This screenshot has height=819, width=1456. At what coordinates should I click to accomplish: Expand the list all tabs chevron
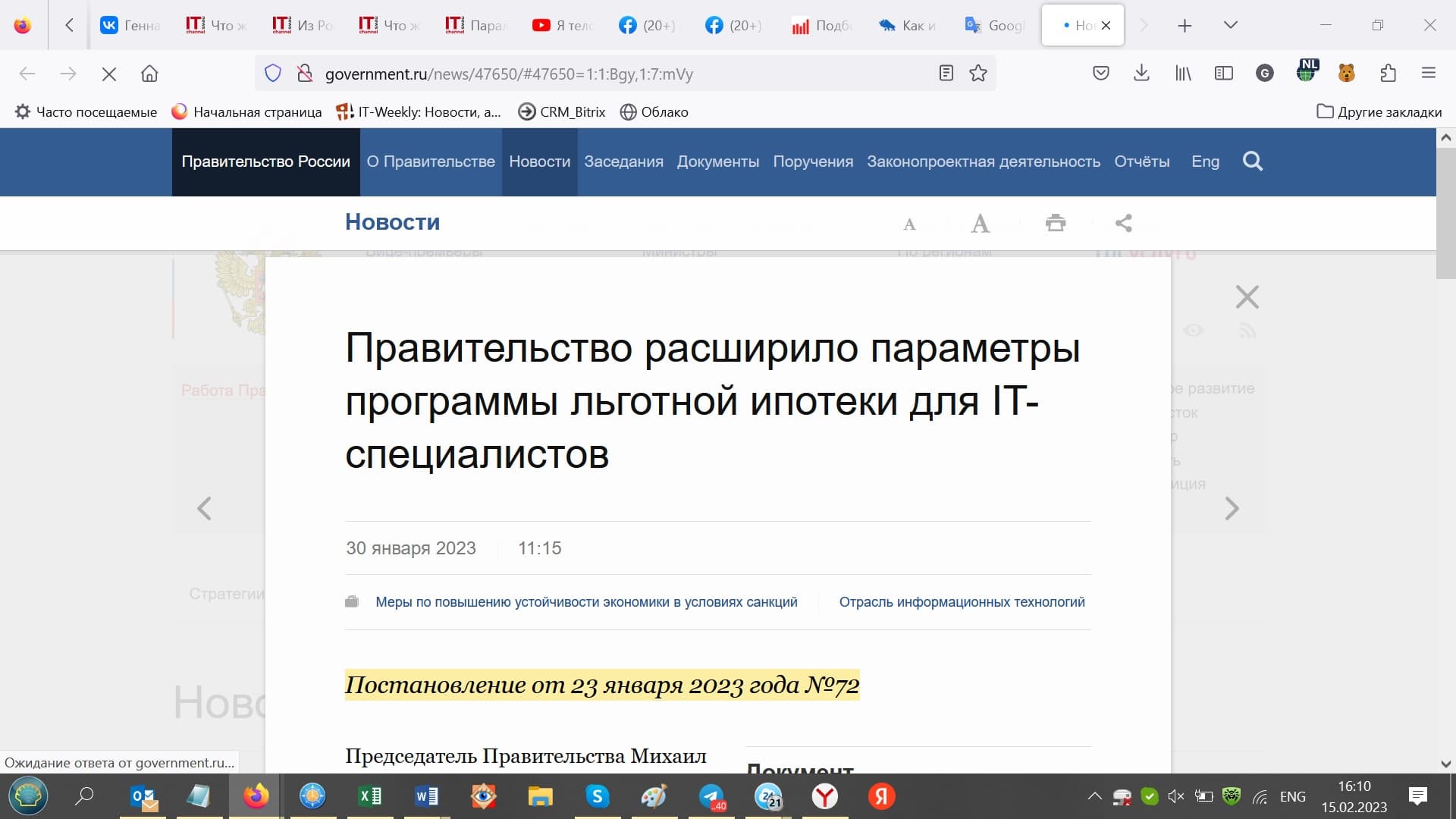pos(1231,25)
